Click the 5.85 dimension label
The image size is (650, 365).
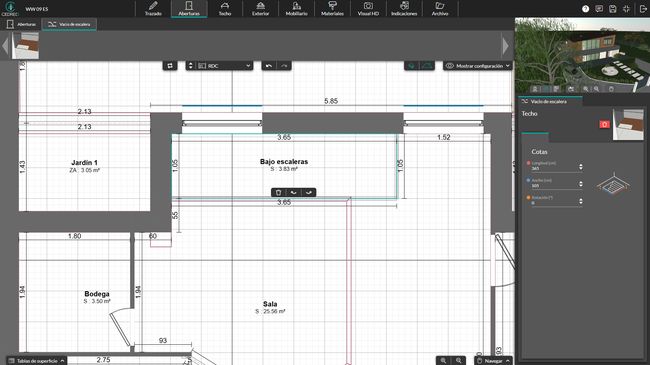point(331,101)
